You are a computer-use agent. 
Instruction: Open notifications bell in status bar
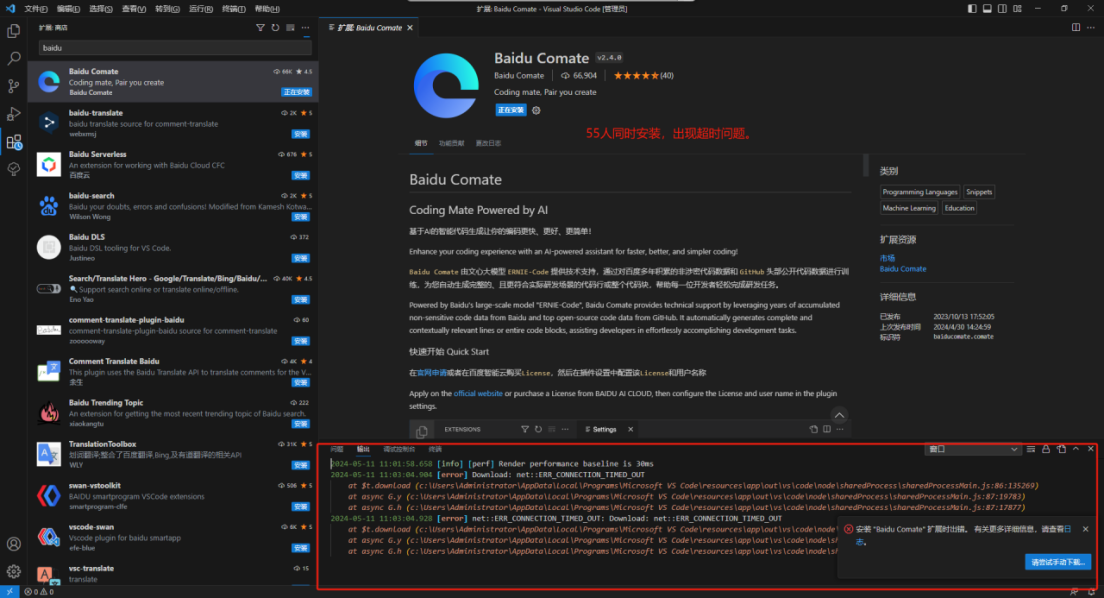(x=1091, y=592)
